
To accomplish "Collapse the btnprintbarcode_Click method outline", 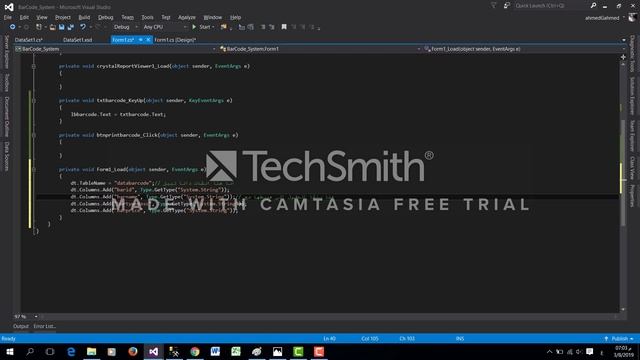I will pyautogui.click(x=34, y=135).
